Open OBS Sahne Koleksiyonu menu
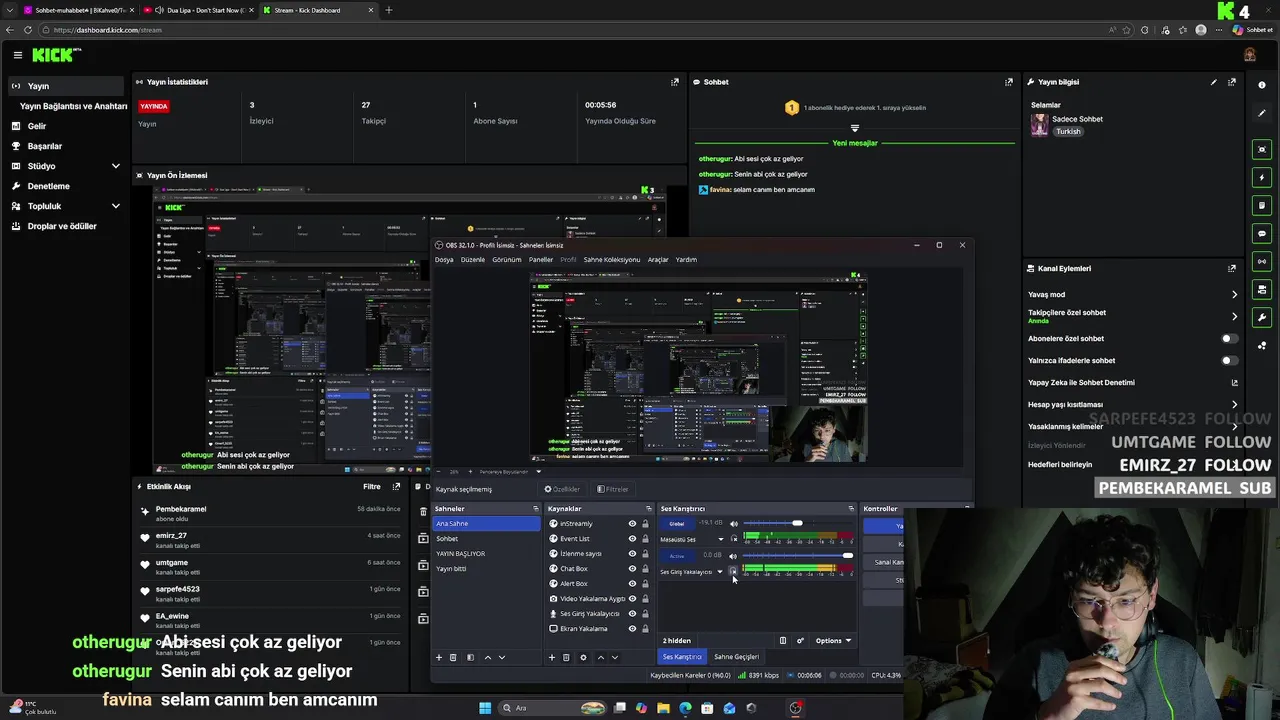The width and height of the screenshot is (1280, 720). coord(612,260)
